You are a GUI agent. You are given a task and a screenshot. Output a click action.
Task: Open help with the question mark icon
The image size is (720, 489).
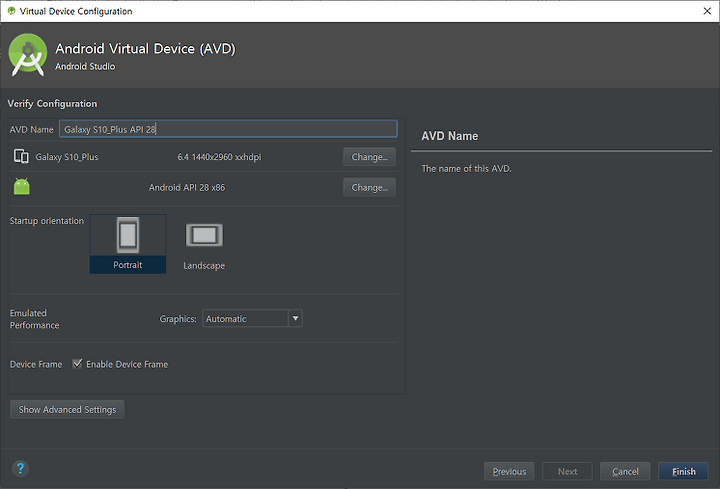(20, 469)
